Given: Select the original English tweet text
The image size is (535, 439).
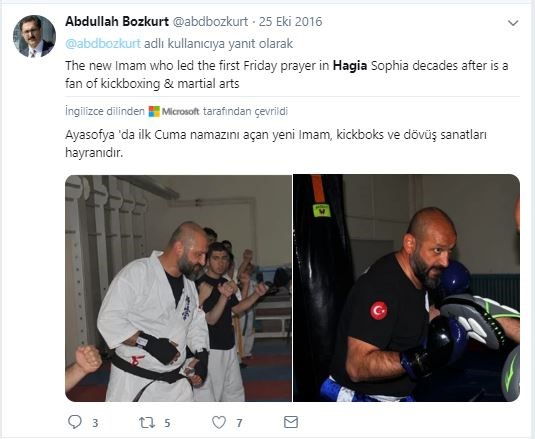Looking at the screenshot, I should tap(287, 74).
